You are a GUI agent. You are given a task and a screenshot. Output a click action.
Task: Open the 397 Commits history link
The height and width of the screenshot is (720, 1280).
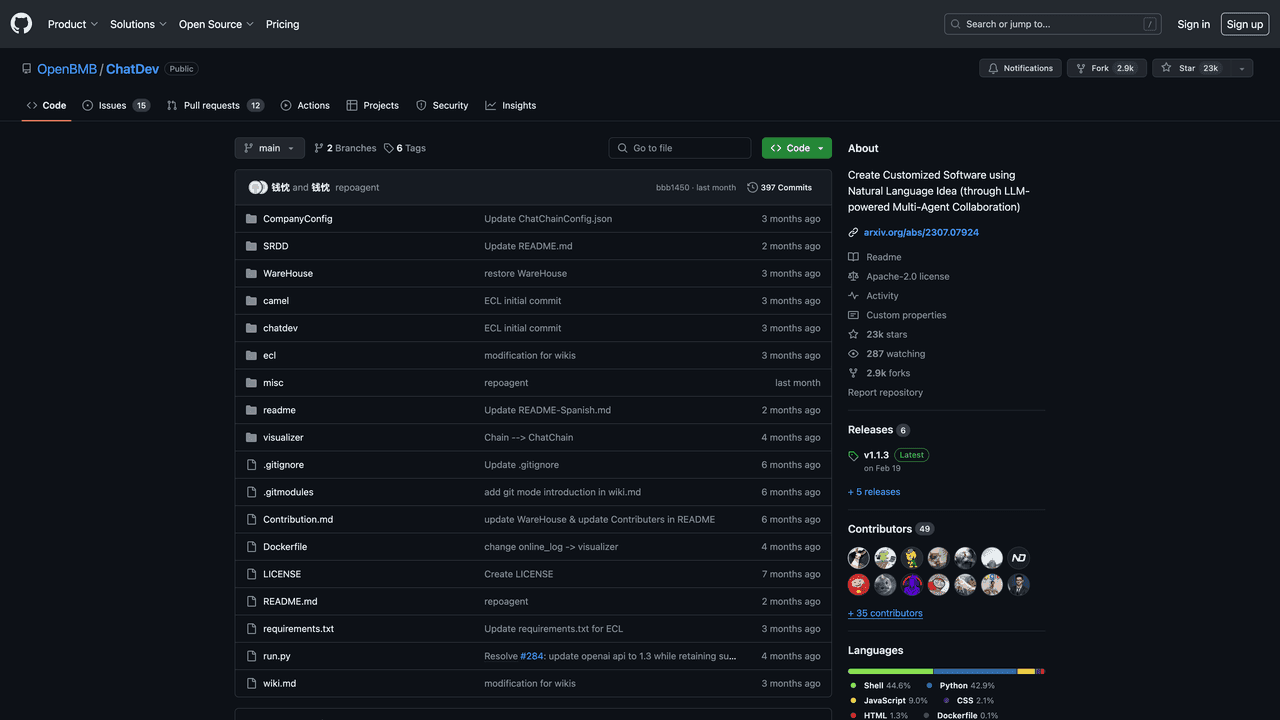pyautogui.click(x=780, y=188)
